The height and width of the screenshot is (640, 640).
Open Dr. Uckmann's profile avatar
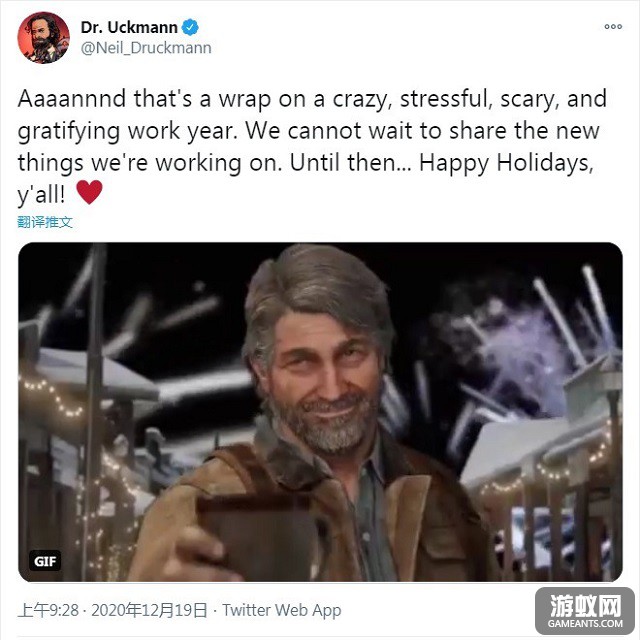[x=43, y=38]
